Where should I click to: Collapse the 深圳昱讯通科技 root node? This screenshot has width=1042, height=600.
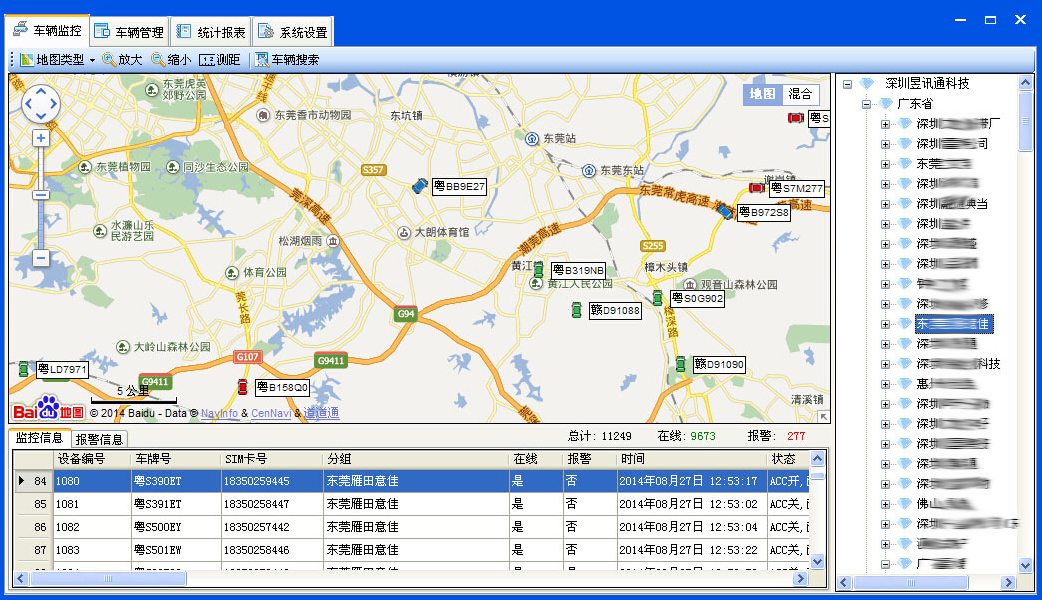click(847, 84)
